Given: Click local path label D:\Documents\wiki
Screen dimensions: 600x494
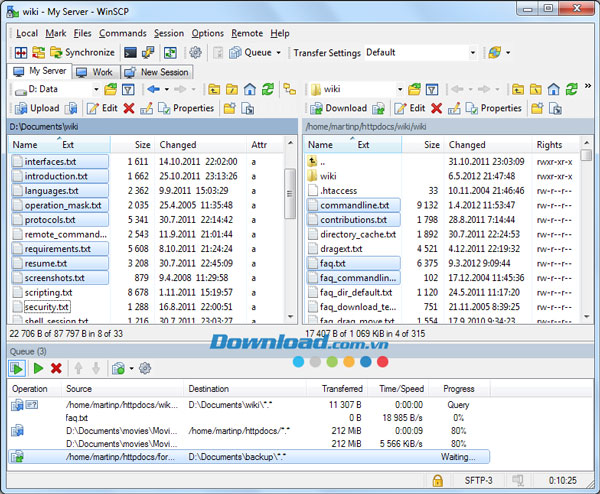Looking at the screenshot, I should pyautogui.click(x=44, y=127).
